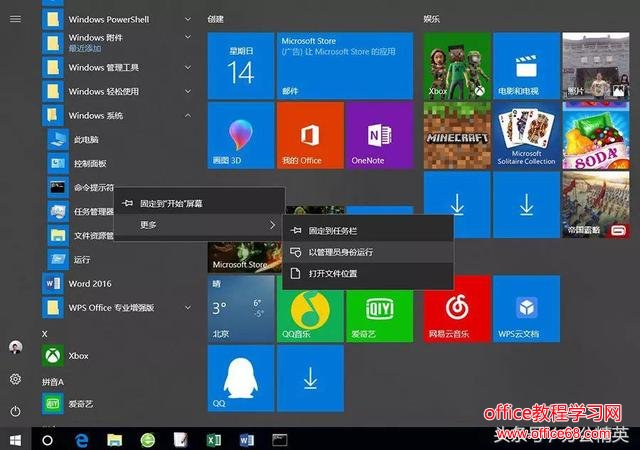Launch the Minecraft tile
The width and height of the screenshot is (640, 450).
pyautogui.click(x=457, y=136)
